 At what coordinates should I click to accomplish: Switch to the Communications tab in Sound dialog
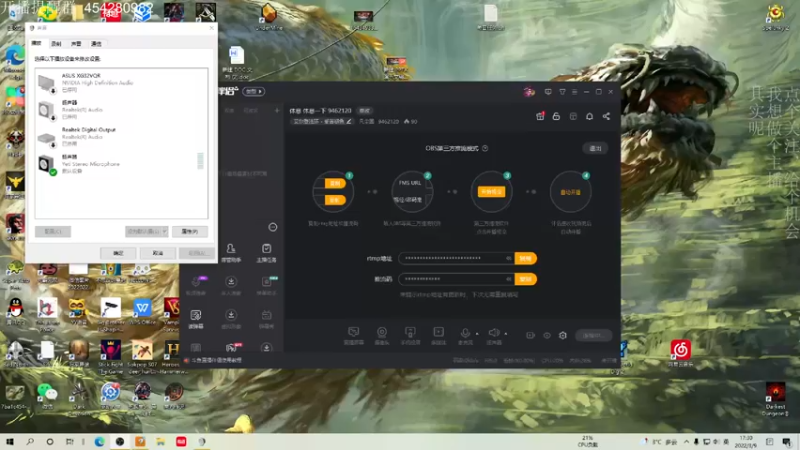(x=96, y=44)
